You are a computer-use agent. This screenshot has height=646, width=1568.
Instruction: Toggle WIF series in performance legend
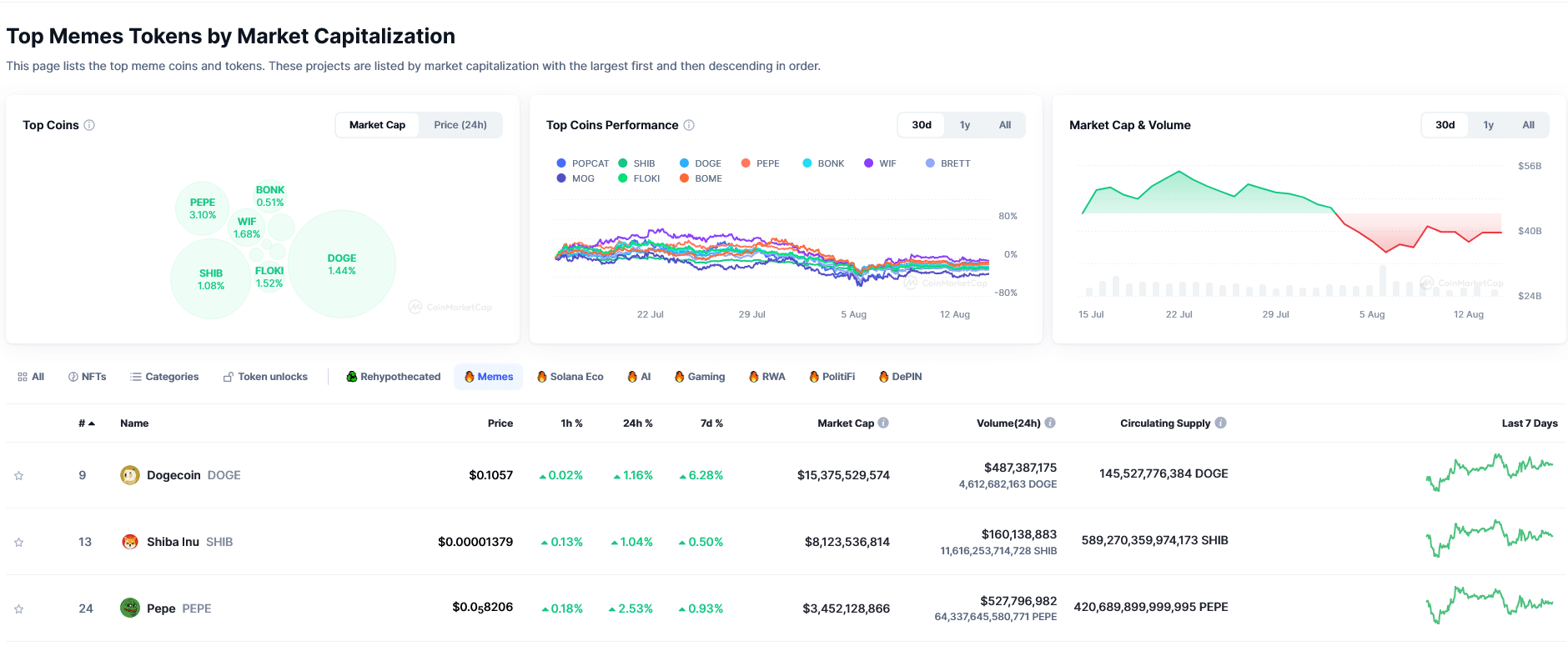(x=881, y=163)
